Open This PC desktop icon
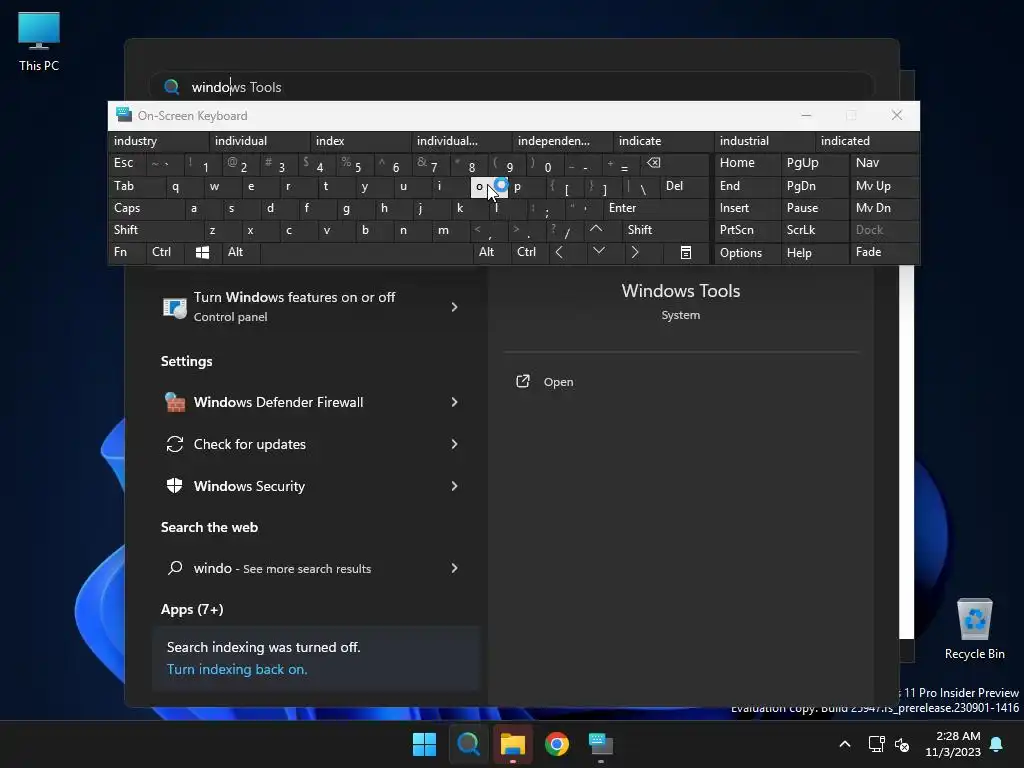The height and width of the screenshot is (768, 1024). (39, 41)
